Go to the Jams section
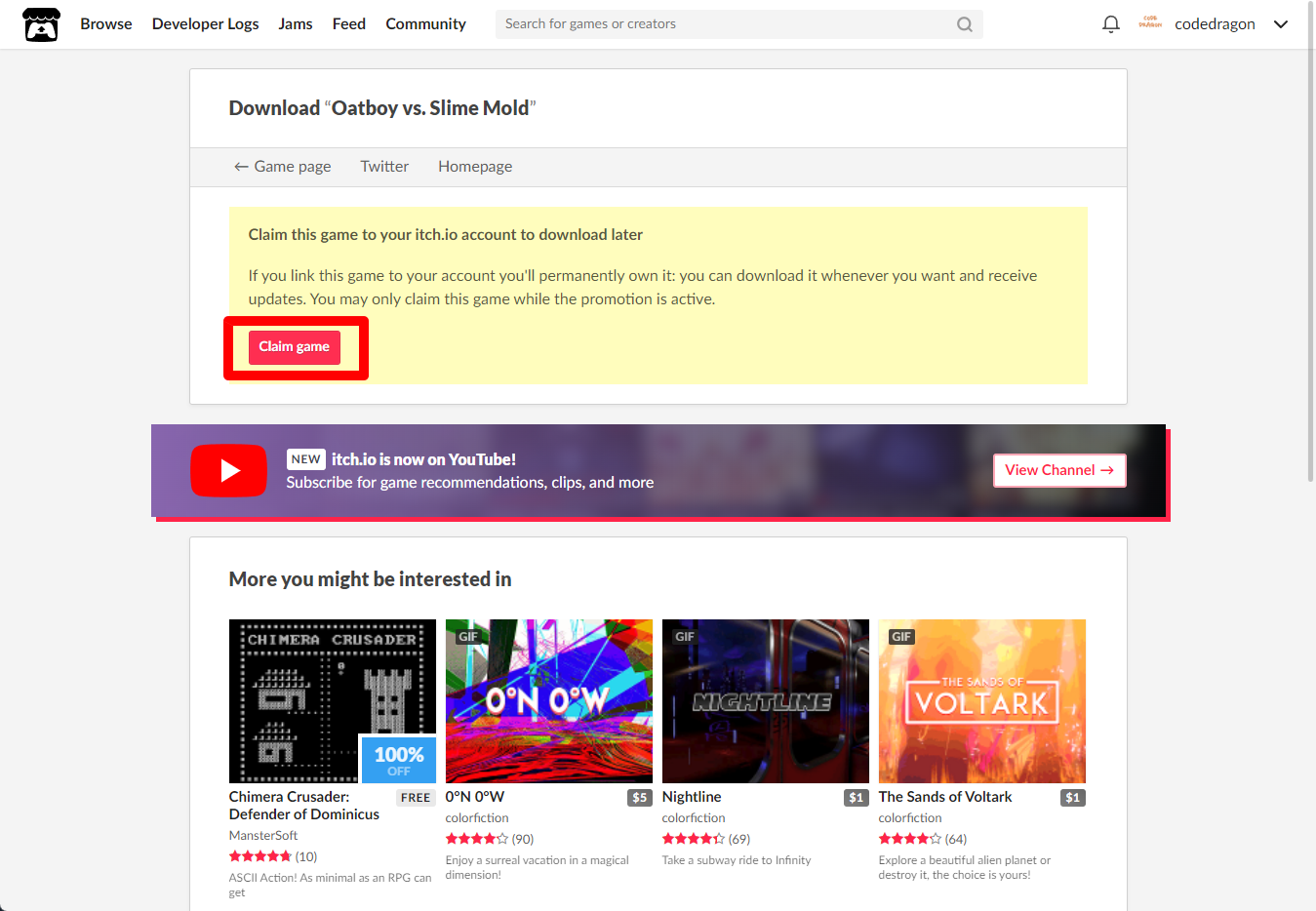Screen dimensions: 1316x911 (296, 24)
